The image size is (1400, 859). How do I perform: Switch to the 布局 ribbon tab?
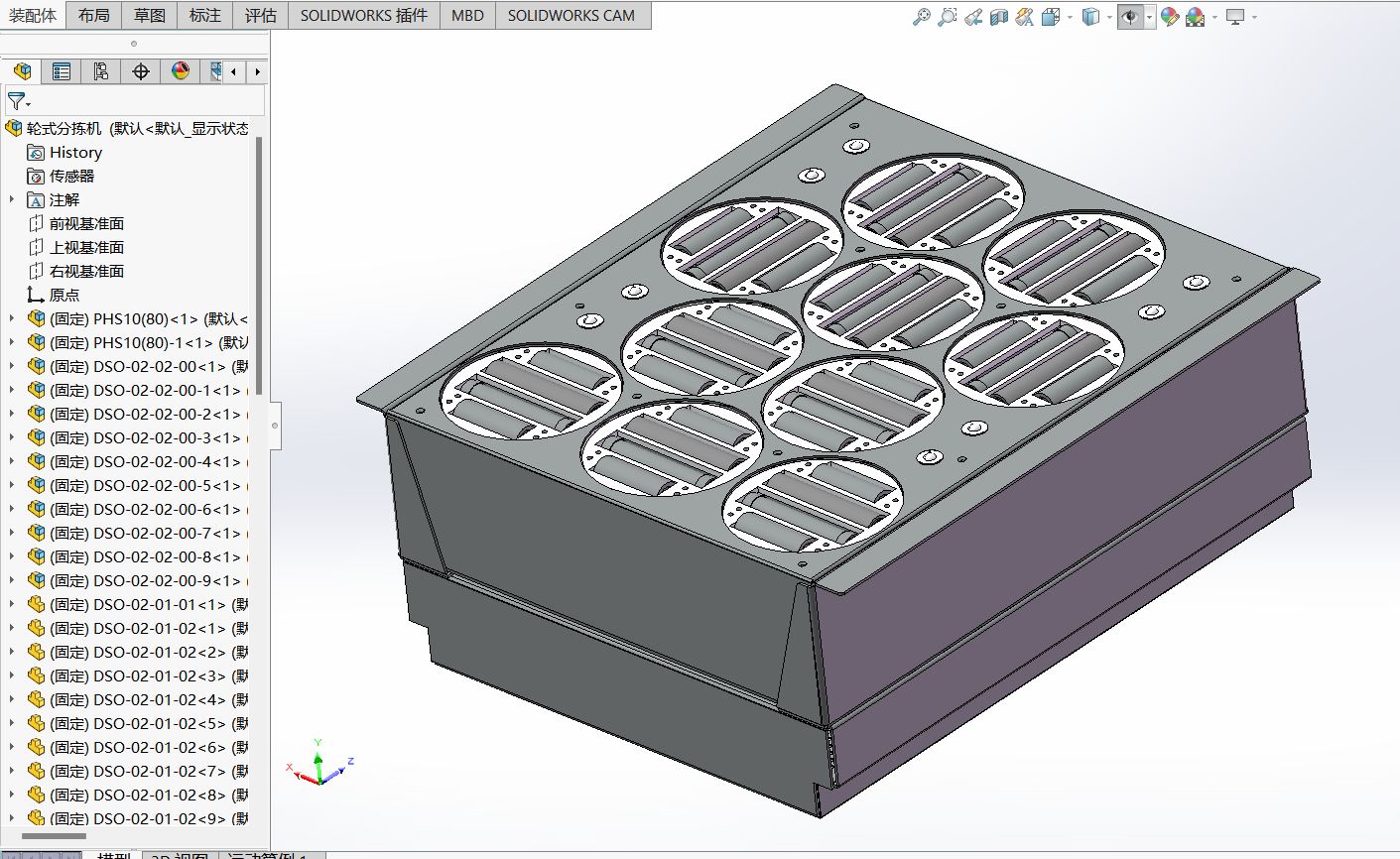(x=94, y=15)
